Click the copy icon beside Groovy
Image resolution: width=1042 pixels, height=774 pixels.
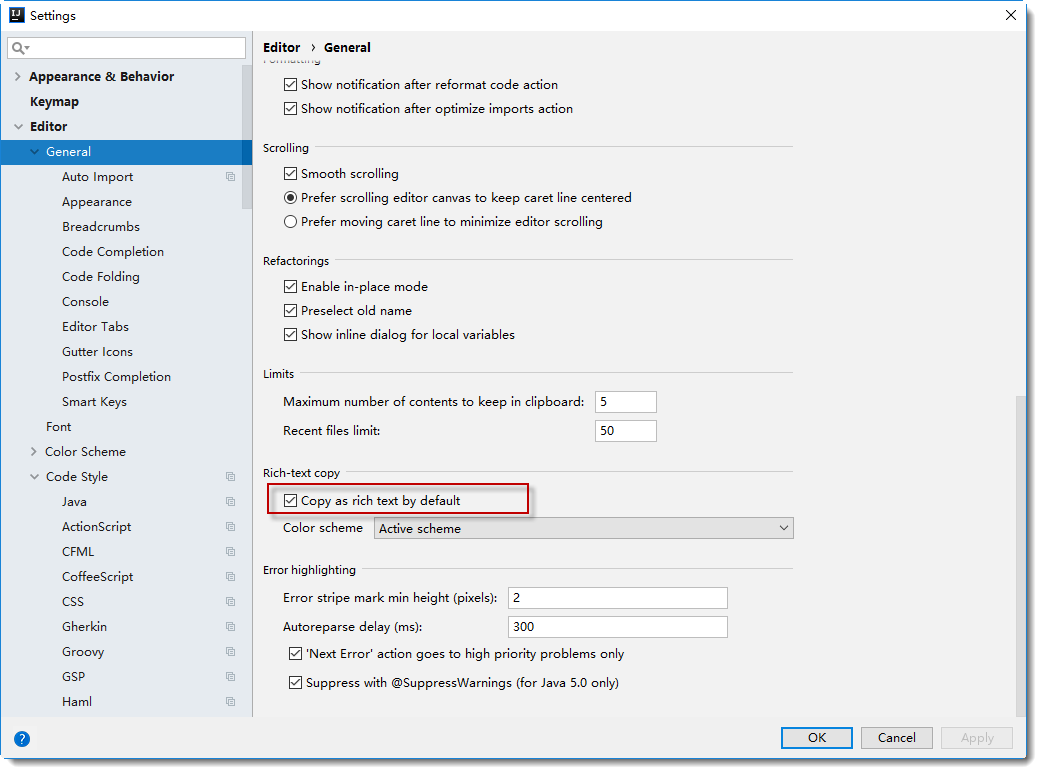[x=231, y=652]
